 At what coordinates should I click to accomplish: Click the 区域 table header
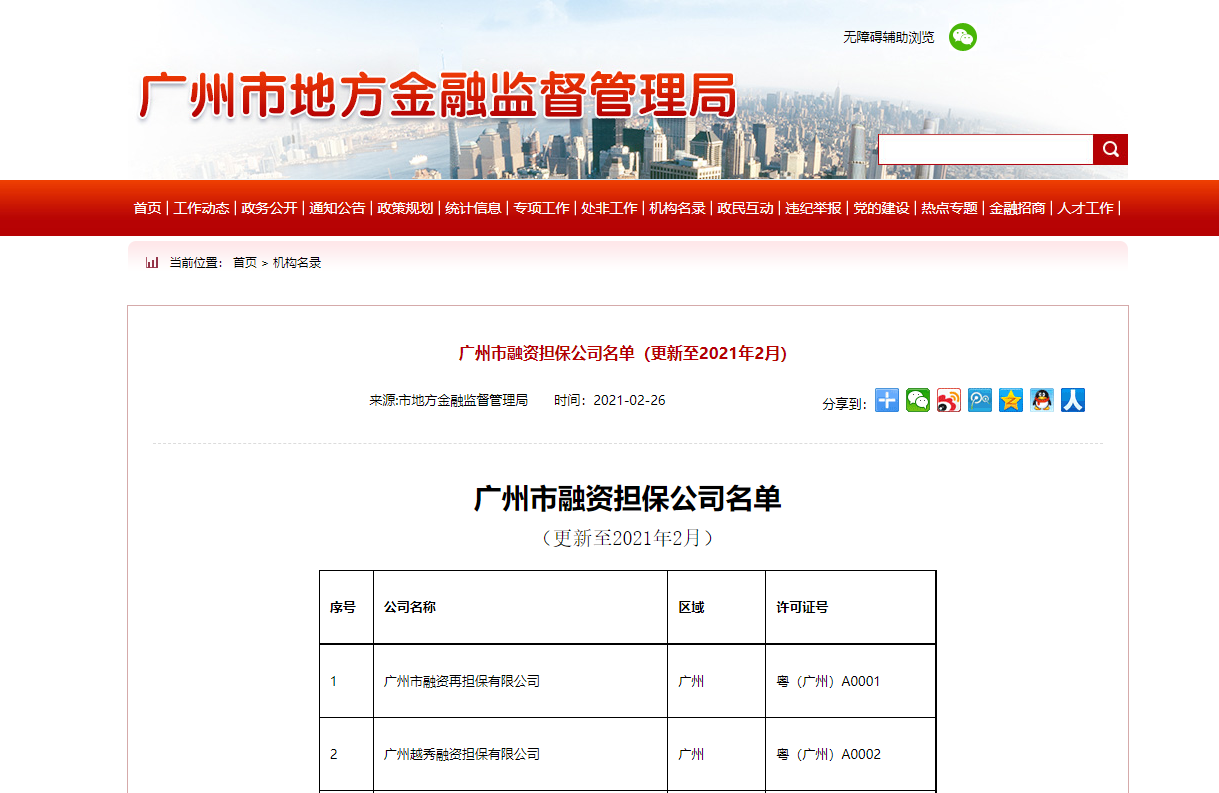[x=691, y=607]
